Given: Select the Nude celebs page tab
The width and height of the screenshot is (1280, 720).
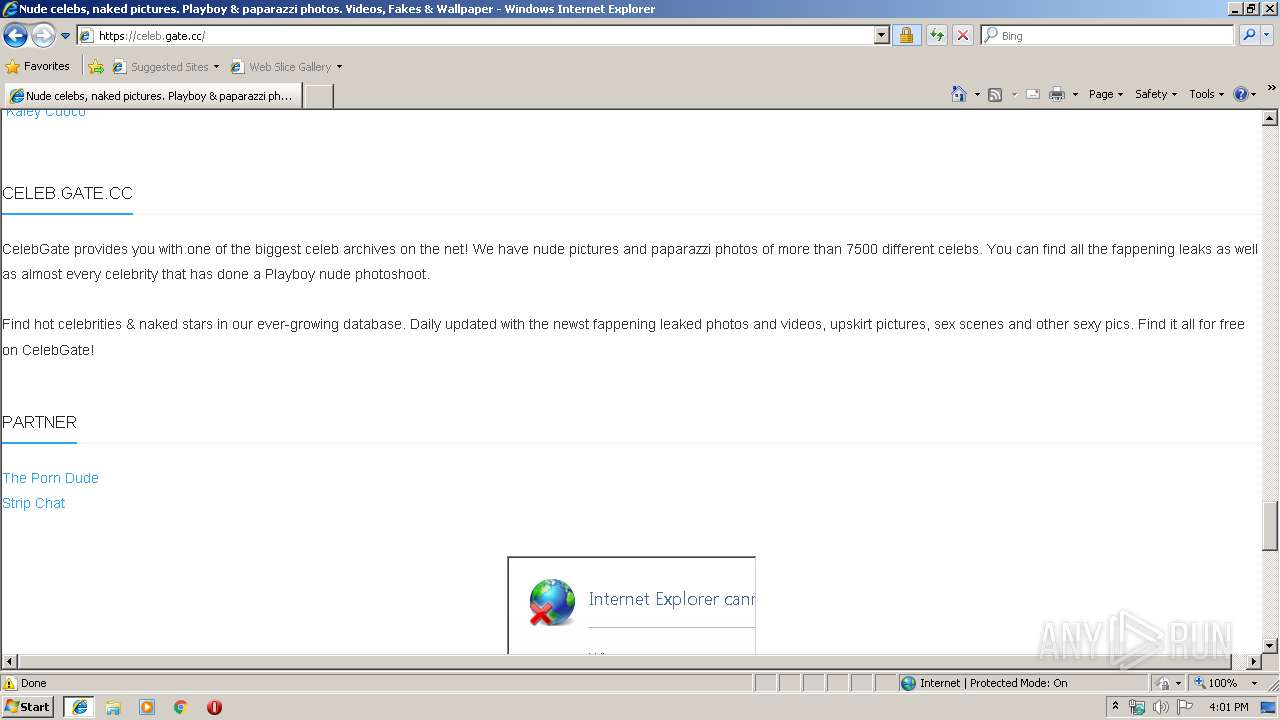Looking at the screenshot, I should coord(153,96).
